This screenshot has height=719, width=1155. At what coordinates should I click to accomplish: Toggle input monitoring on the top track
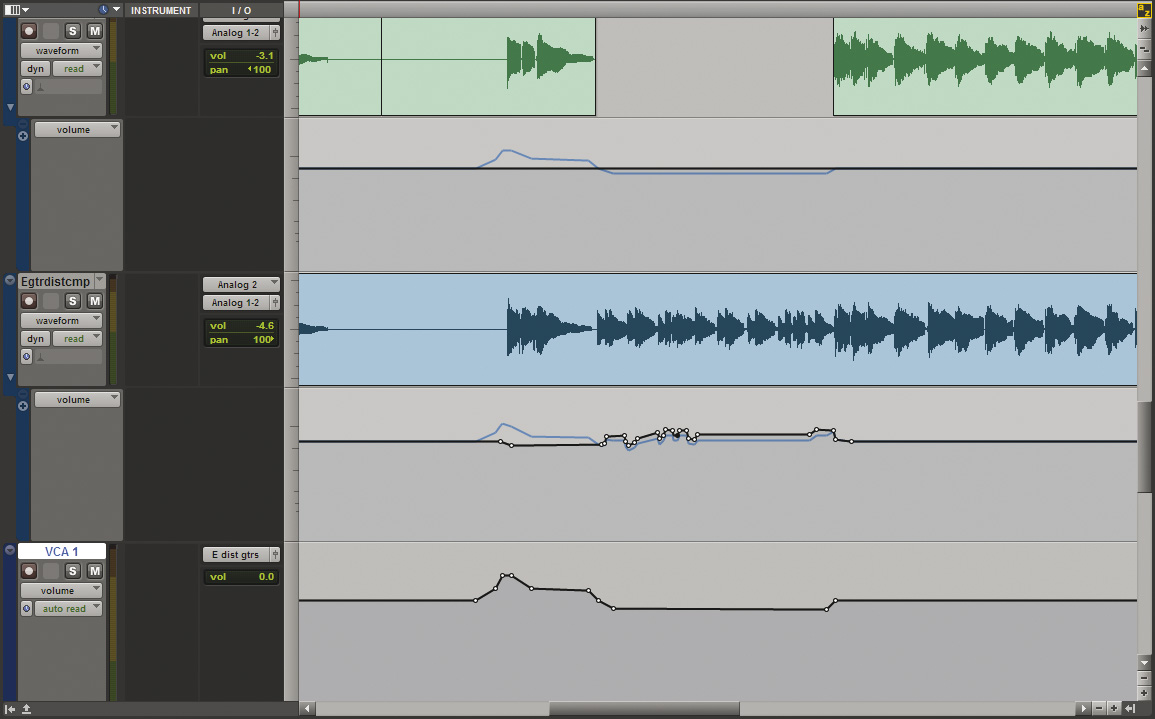tap(51, 31)
